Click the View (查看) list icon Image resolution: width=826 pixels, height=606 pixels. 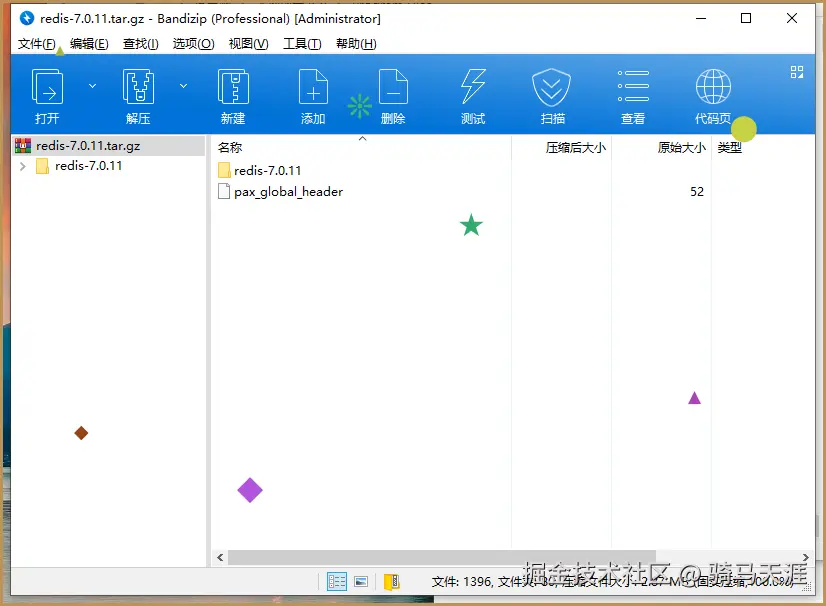tap(633, 86)
